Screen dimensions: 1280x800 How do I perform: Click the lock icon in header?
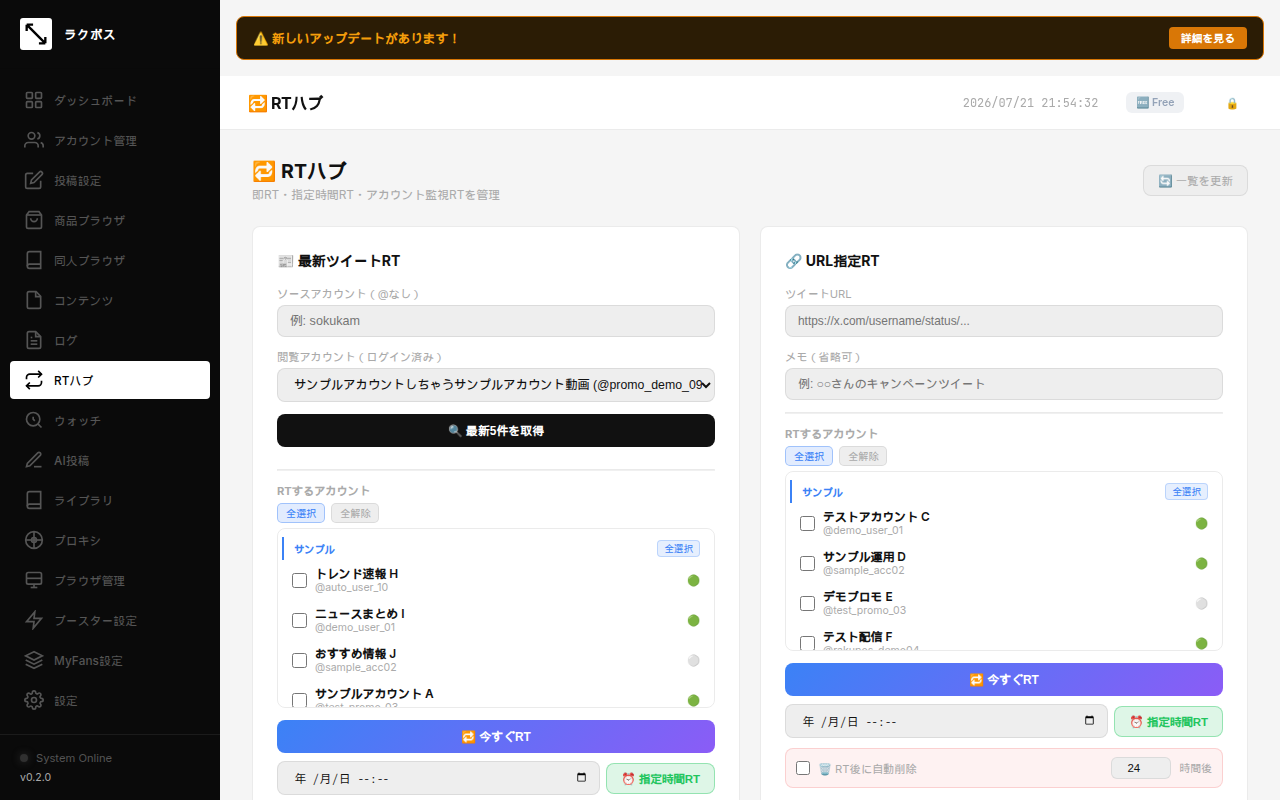(x=1232, y=103)
